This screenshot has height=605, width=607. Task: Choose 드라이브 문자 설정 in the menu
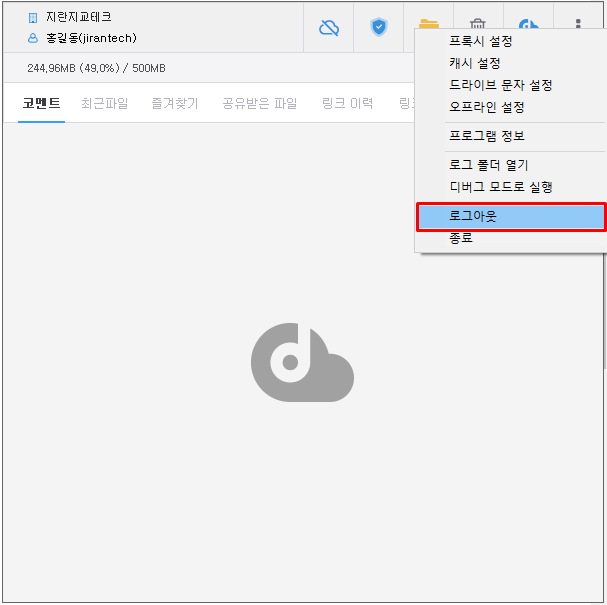pos(500,85)
